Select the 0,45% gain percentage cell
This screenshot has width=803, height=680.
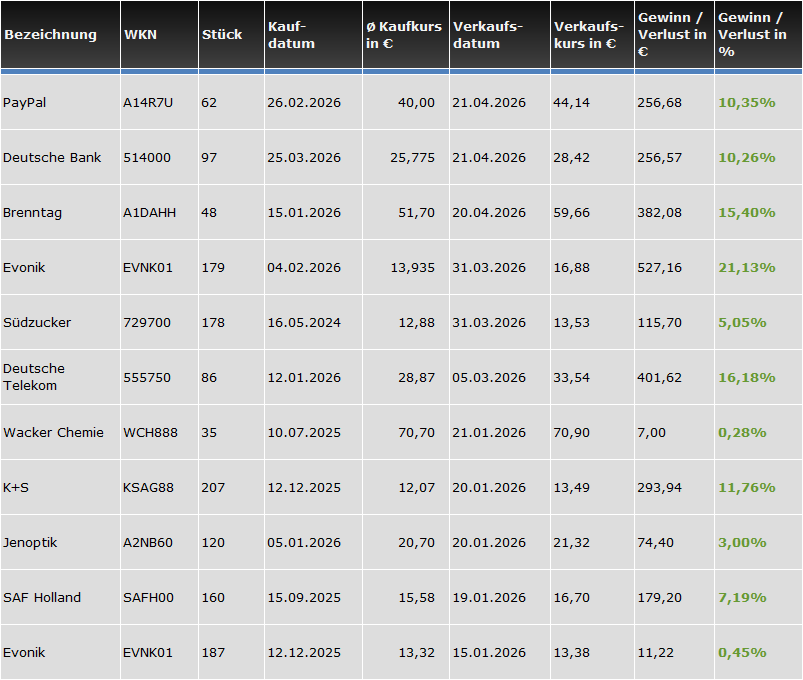point(742,653)
